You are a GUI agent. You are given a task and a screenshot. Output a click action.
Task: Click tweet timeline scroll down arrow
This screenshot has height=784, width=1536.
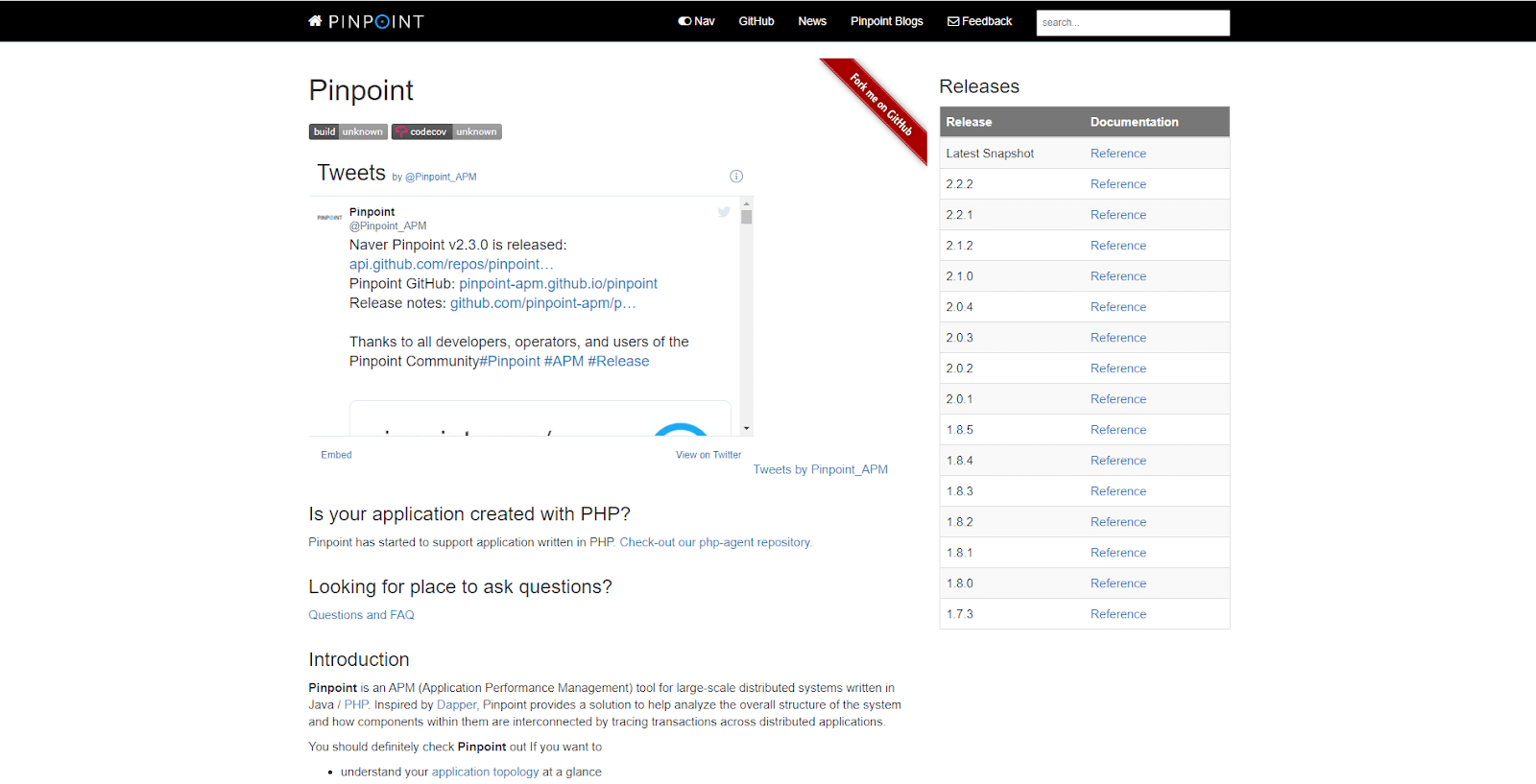pos(746,429)
